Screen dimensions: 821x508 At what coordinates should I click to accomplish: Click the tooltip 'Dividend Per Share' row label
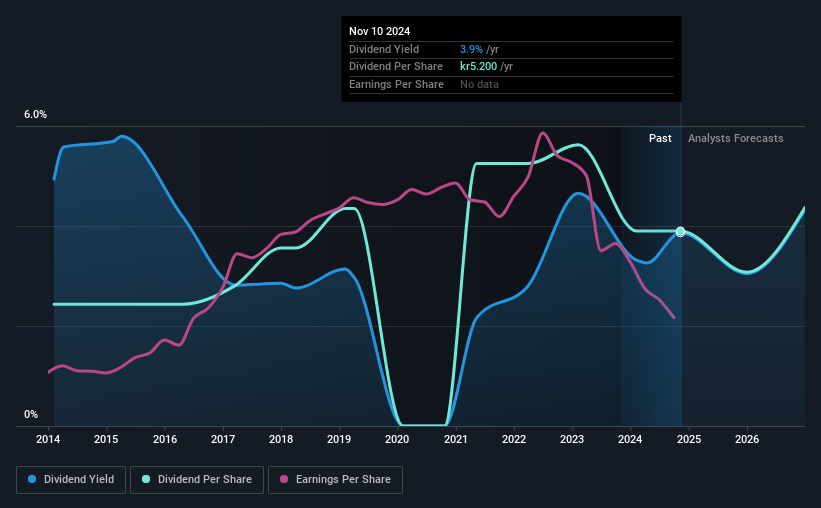396,67
